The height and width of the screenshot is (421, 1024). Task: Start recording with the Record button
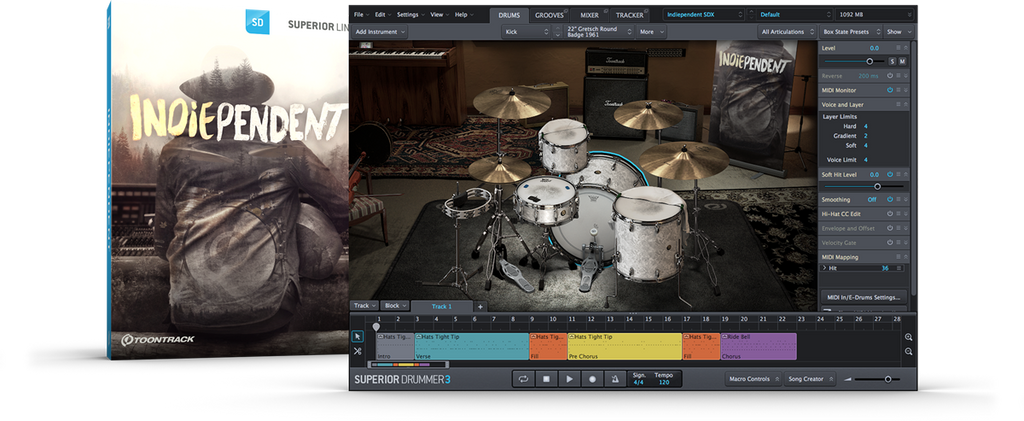pos(592,379)
